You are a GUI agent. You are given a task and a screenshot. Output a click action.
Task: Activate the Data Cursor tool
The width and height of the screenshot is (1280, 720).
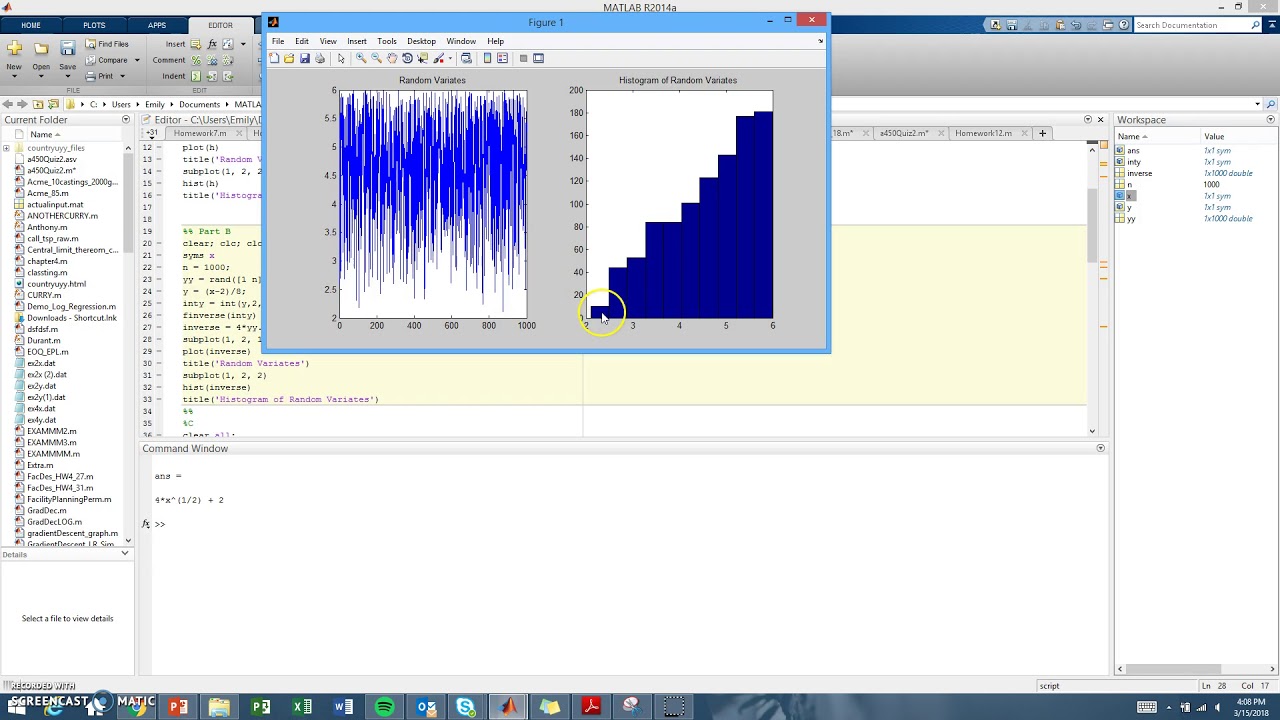[422, 58]
